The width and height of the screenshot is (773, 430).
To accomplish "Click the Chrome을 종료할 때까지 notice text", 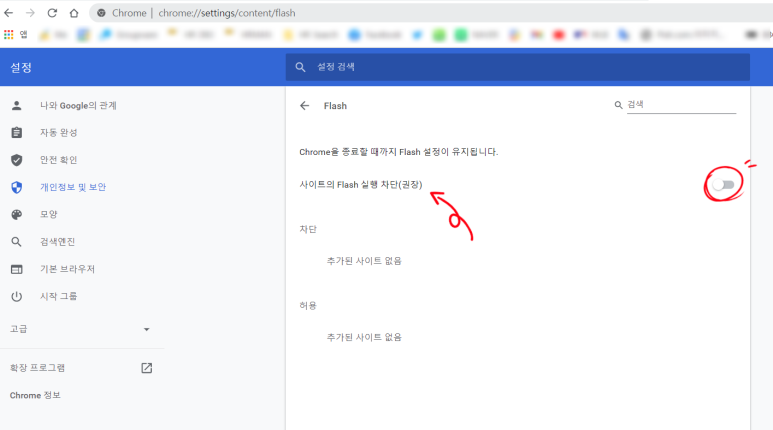I will [x=399, y=152].
